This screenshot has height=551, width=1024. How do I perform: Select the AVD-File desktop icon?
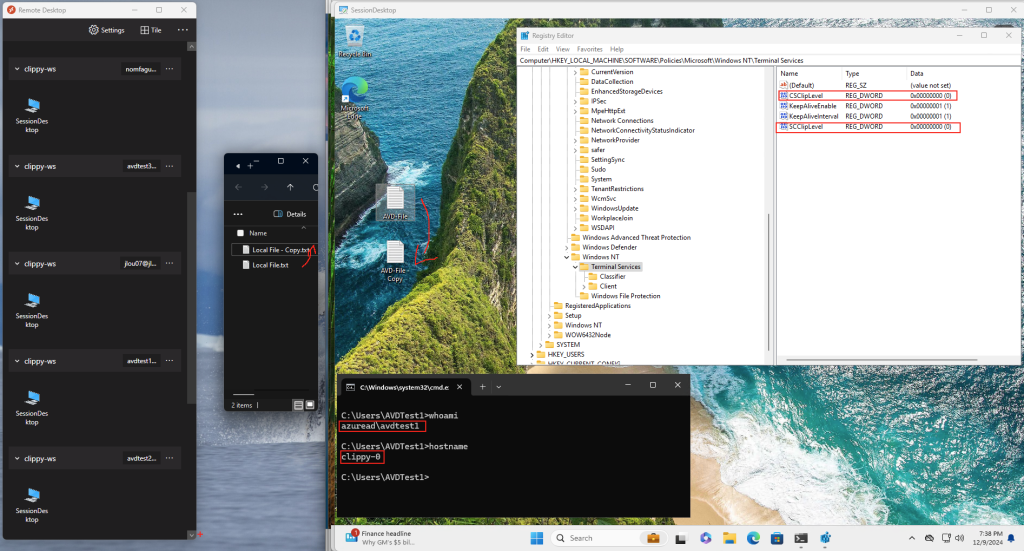click(395, 202)
